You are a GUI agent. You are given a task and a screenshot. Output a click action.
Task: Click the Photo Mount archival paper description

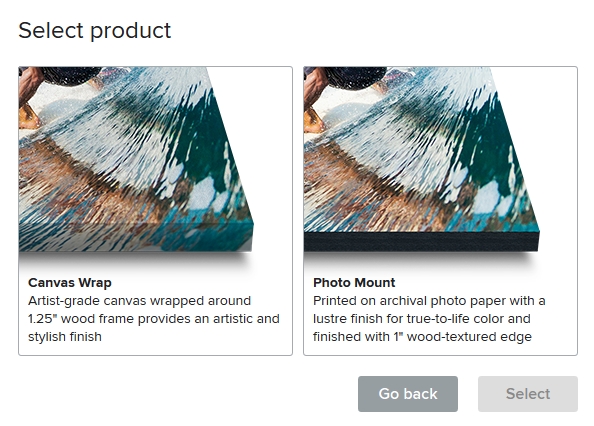click(429, 318)
